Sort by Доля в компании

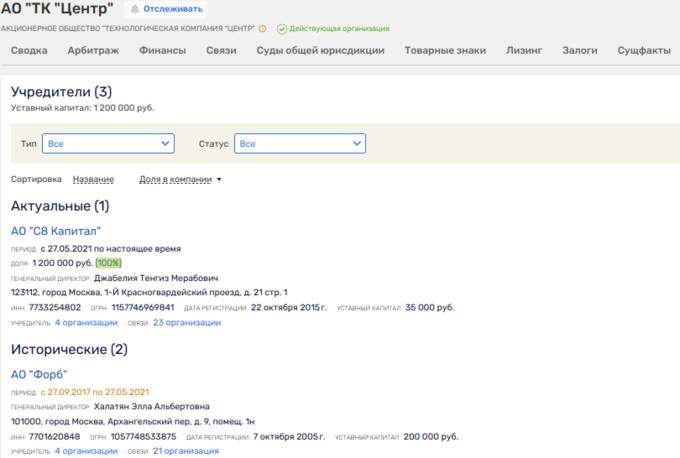[x=175, y=179]
